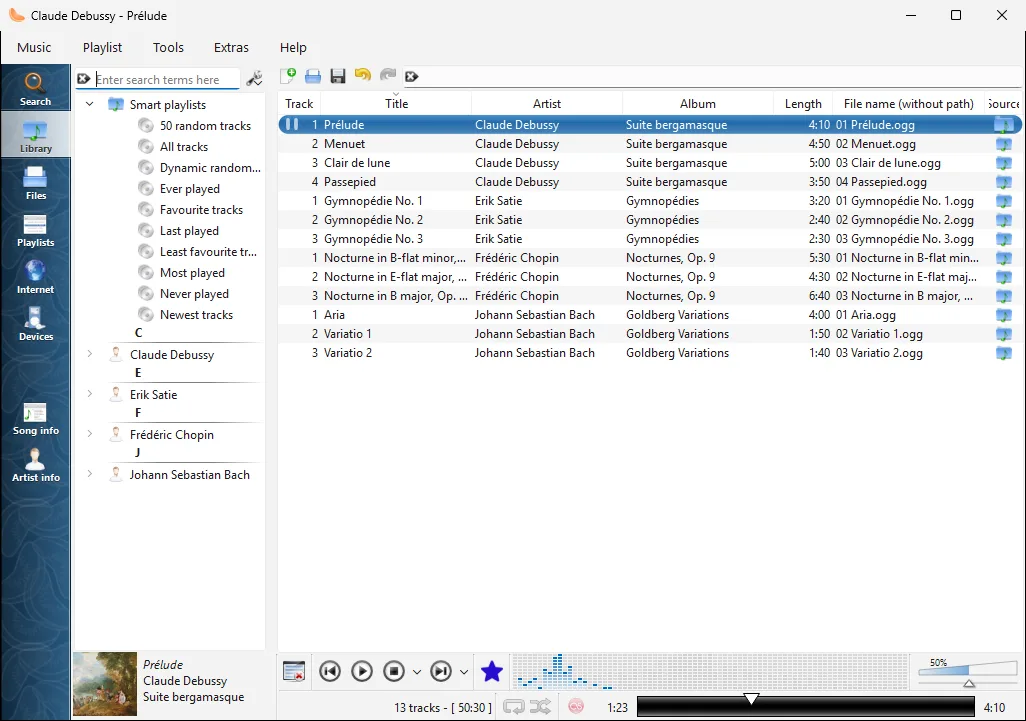Create a new playlist with the toolbar icon
The image size is (1026, 721).
click(288, 76)
